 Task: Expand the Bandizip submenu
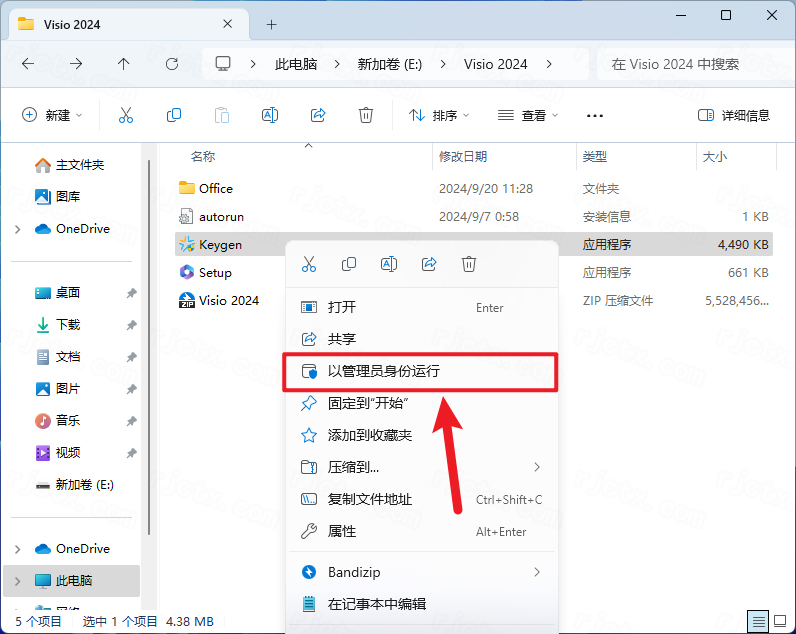point(537,572)
